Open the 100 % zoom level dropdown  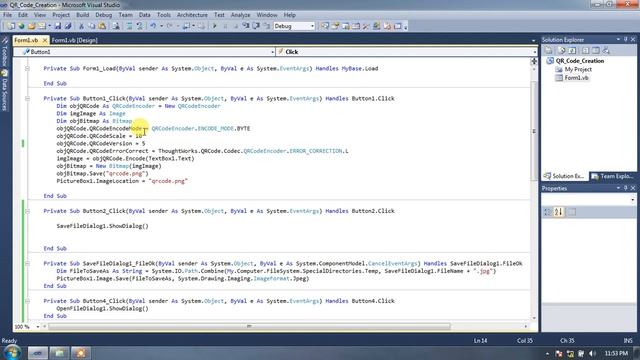38,327
